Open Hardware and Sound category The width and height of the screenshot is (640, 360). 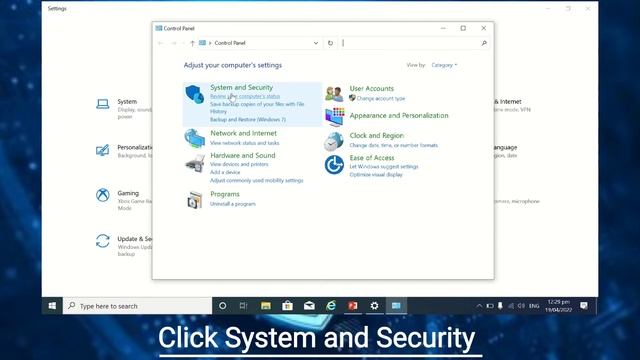tap(243, 156)
